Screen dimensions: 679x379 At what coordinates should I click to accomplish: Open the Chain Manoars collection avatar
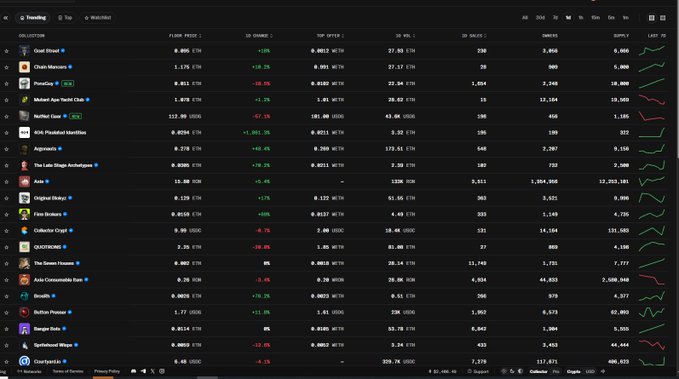pyautogui.click(x=24, y=67)
